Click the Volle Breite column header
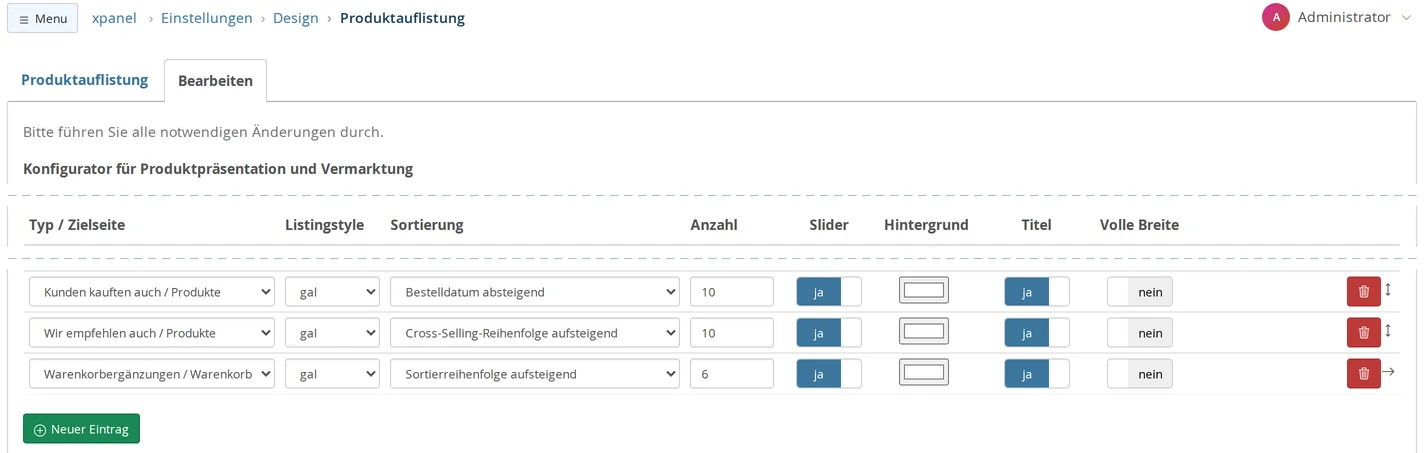The height and width of the screenshot is (453, 1424). click(x=1139, y=225)
